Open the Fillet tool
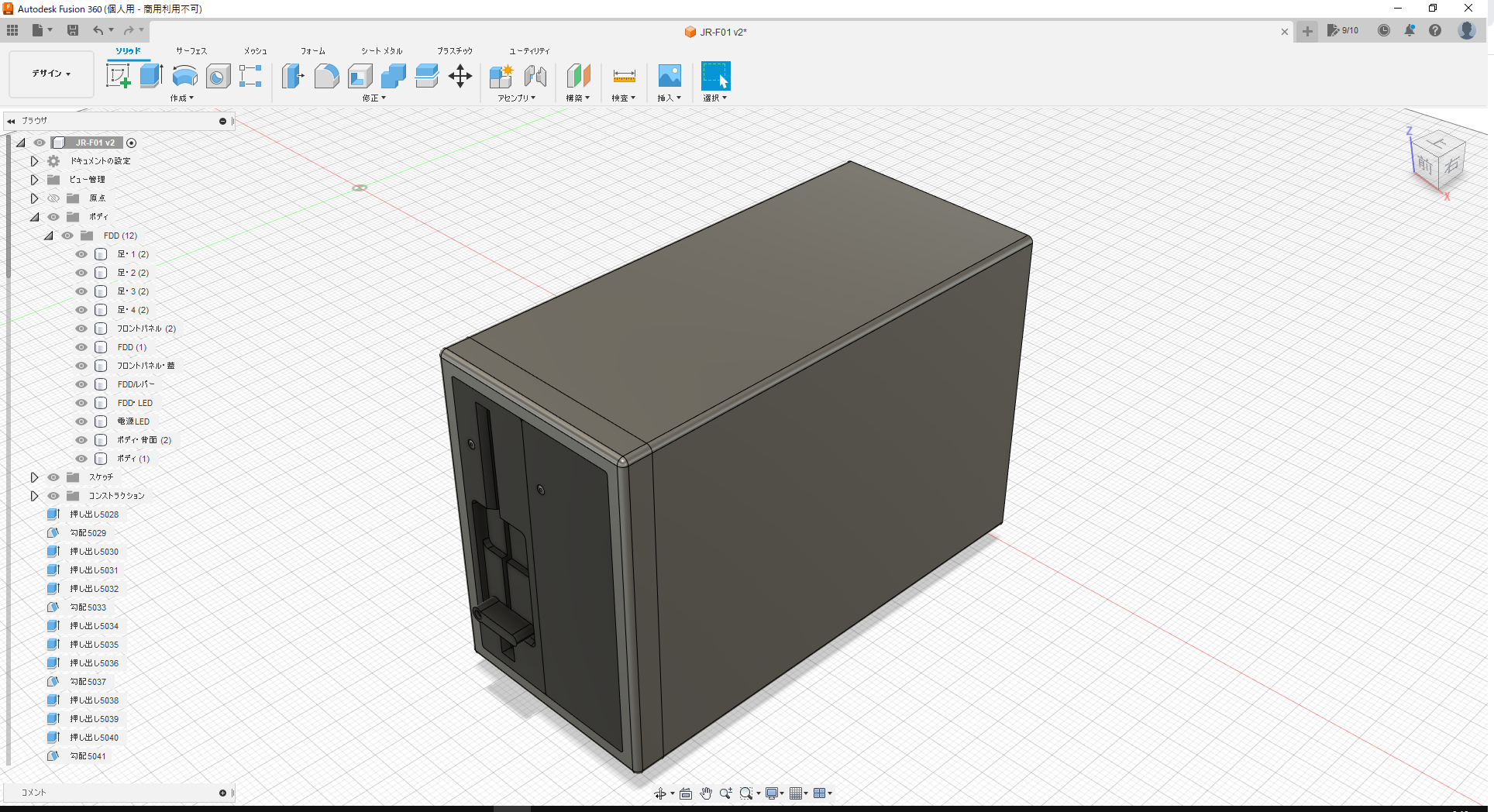The image size is (1494, 812). click(326, 76)
